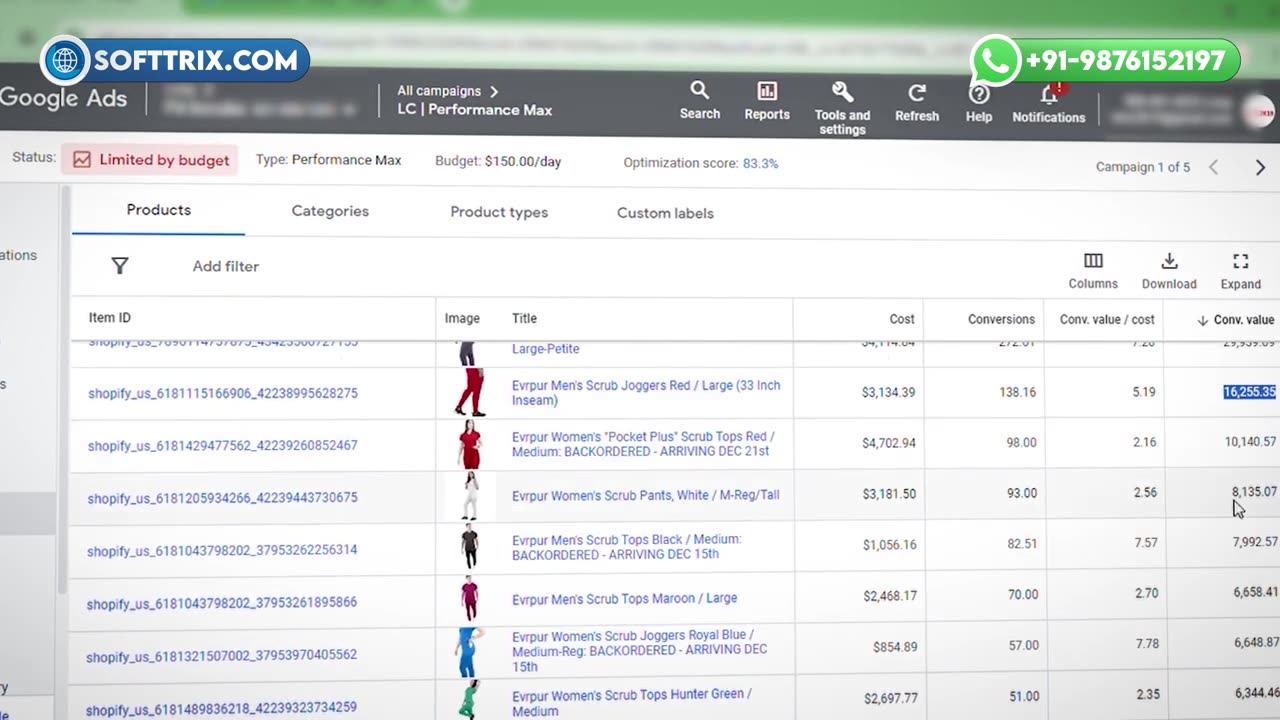Open Evrpur Women's Pocket Plus Scrub Tops title

coord(643,444)
